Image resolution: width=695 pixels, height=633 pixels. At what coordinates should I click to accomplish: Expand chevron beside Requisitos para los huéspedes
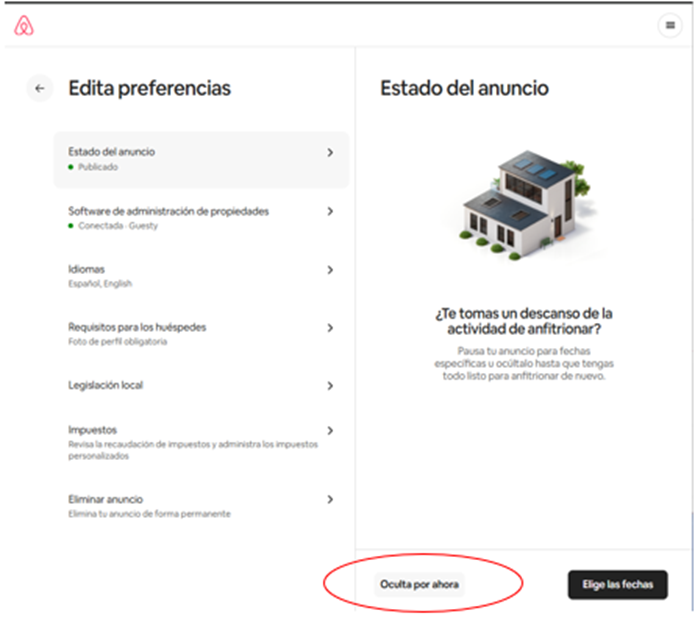coord(330,328)
